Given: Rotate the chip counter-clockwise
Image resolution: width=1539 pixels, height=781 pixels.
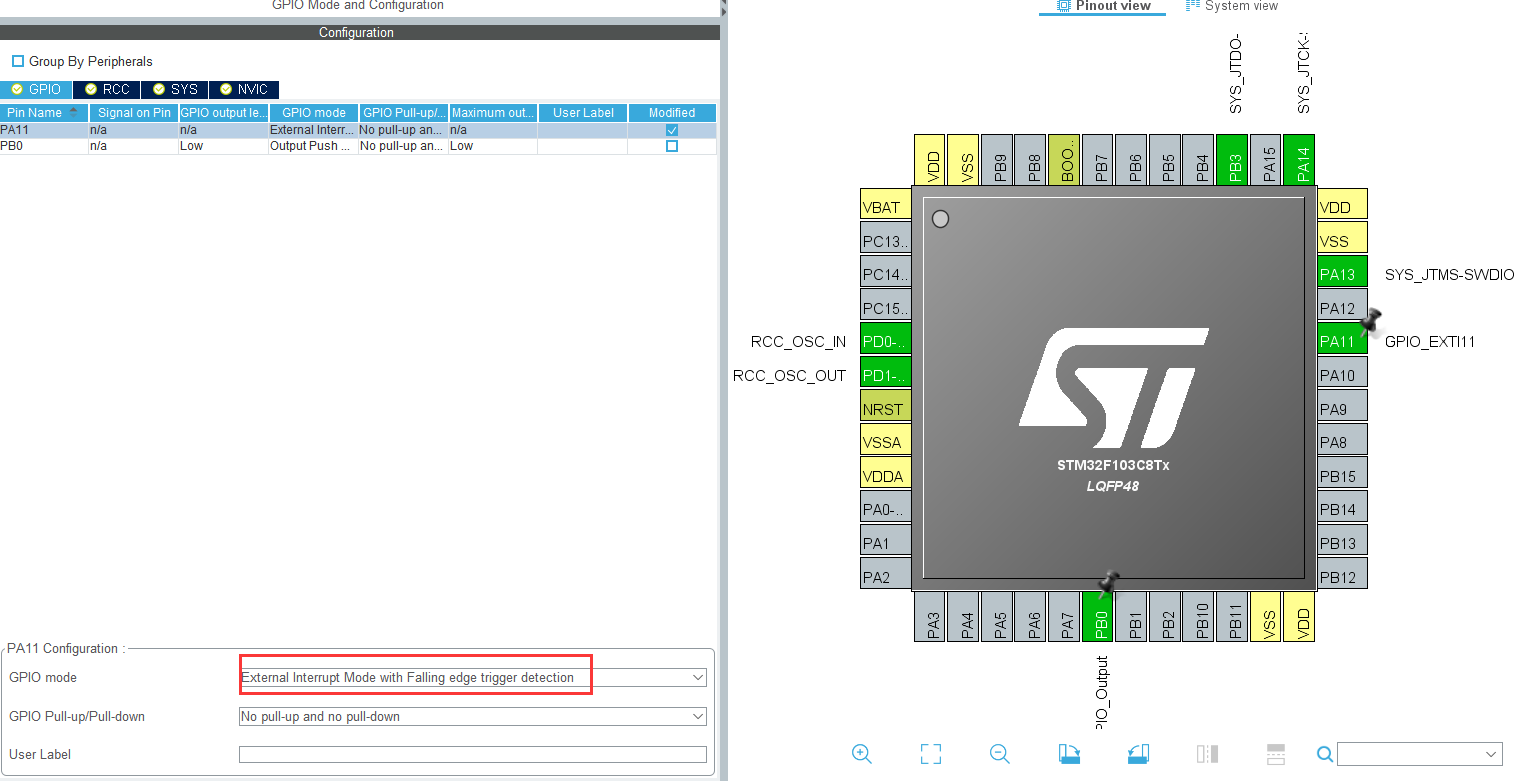Looking at the screenshot, I should (x=1138, y=754).
